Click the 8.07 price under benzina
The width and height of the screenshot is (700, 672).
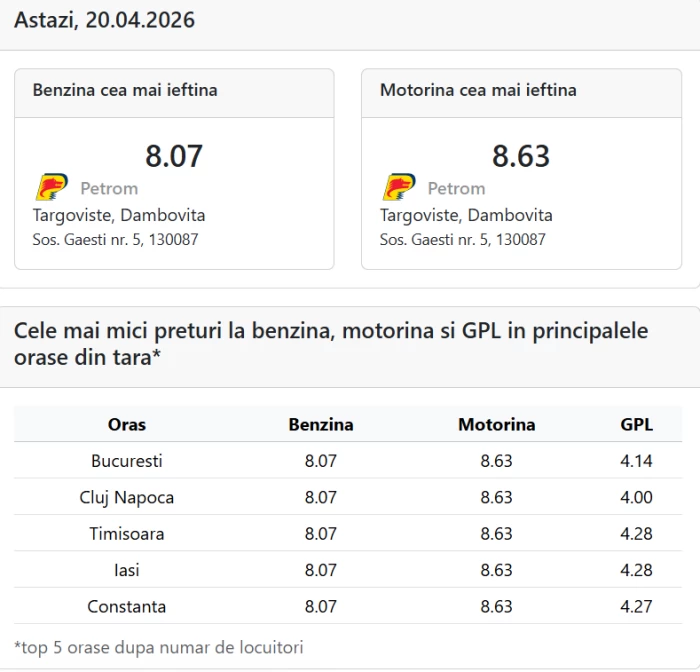[x=174, y=156]
